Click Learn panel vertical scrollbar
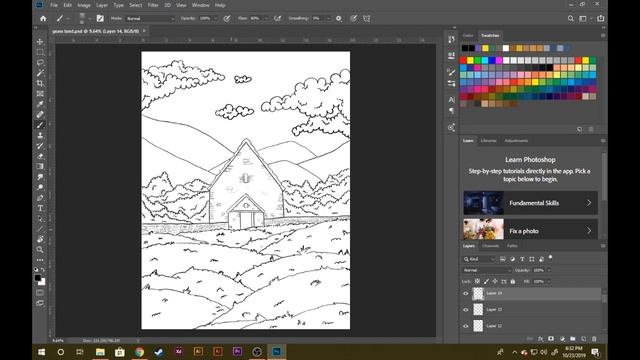 pos(604,178)
